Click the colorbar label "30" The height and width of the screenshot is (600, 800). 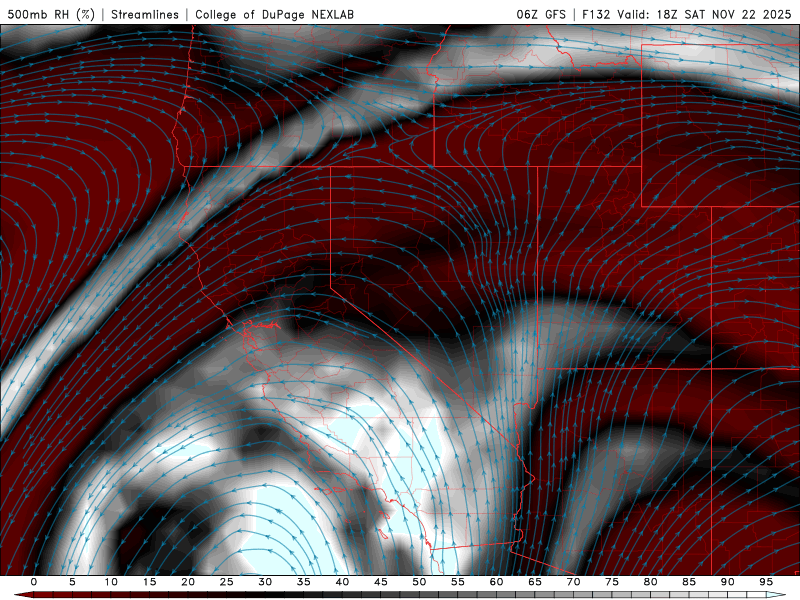tap(265, 582)
